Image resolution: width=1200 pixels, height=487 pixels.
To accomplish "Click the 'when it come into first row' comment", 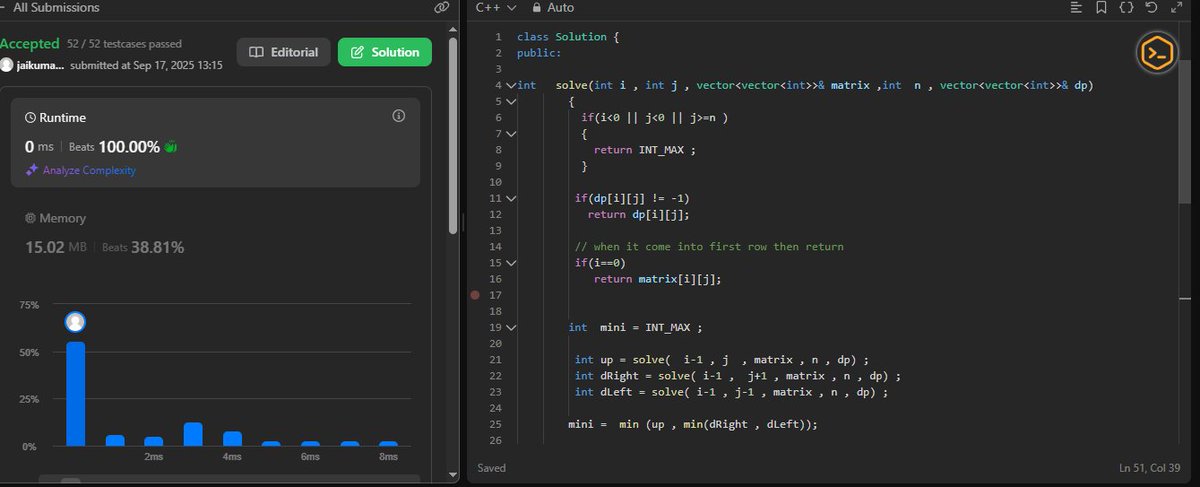I will pos(709,247).
